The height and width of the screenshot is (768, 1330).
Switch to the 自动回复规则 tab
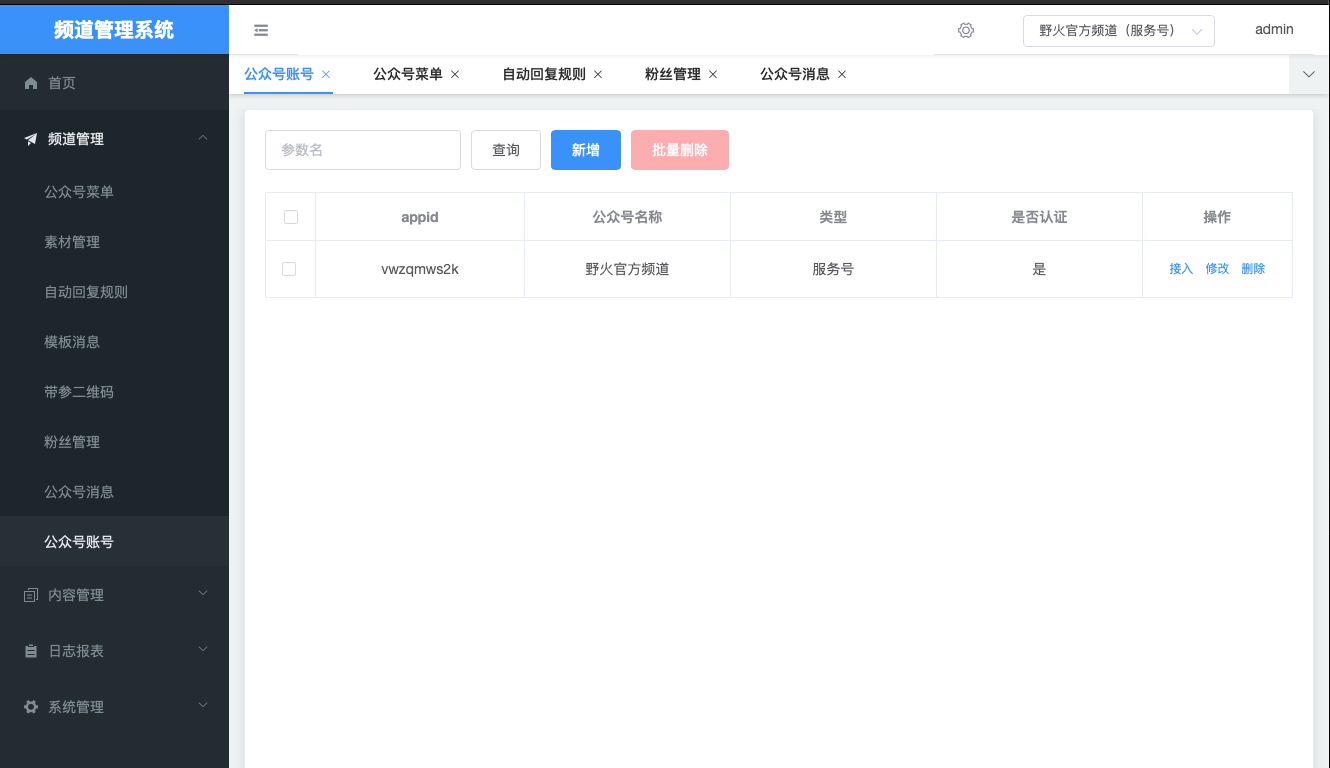pos(543,74)
